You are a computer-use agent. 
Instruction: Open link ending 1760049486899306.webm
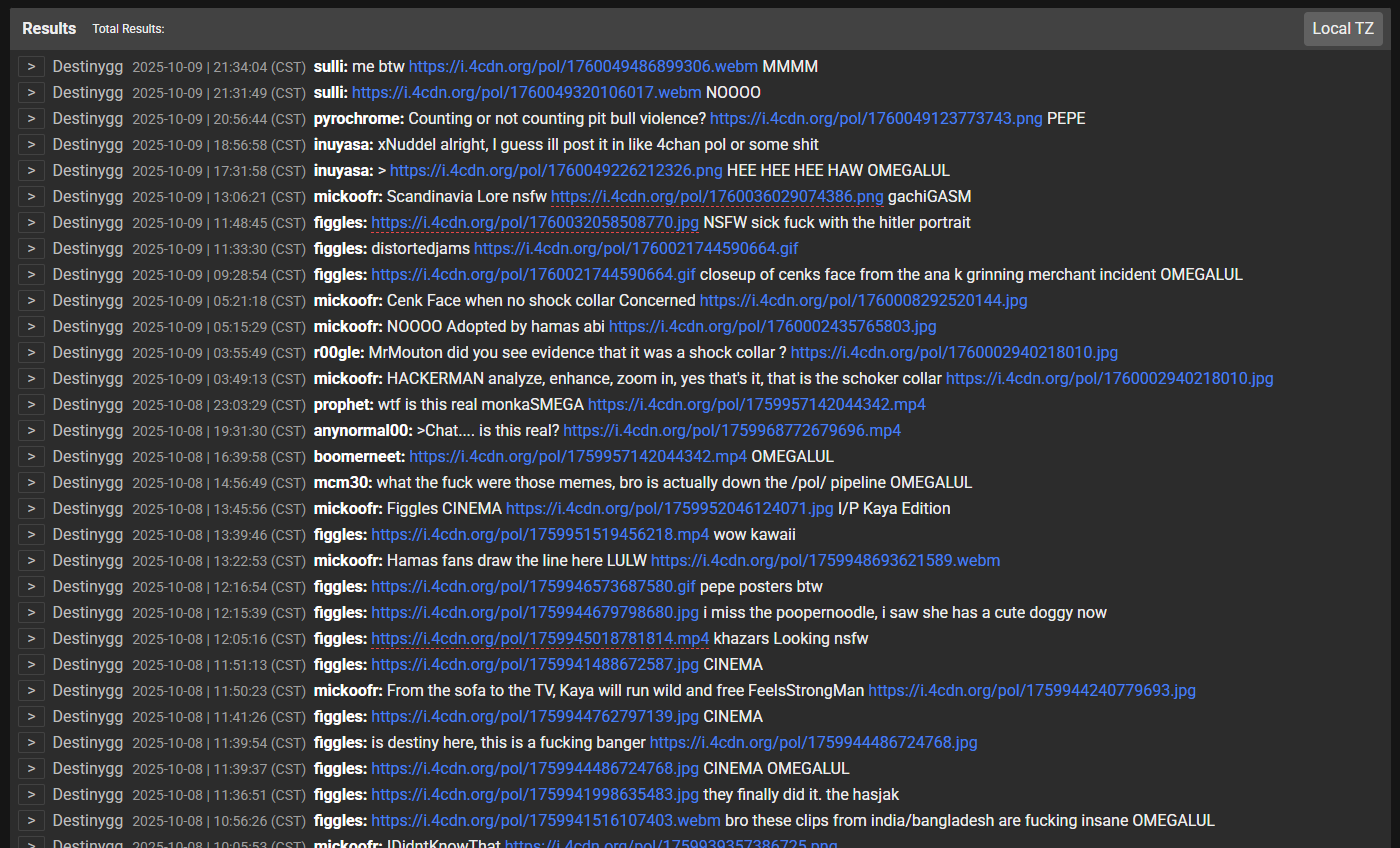(x=583, y=66)
